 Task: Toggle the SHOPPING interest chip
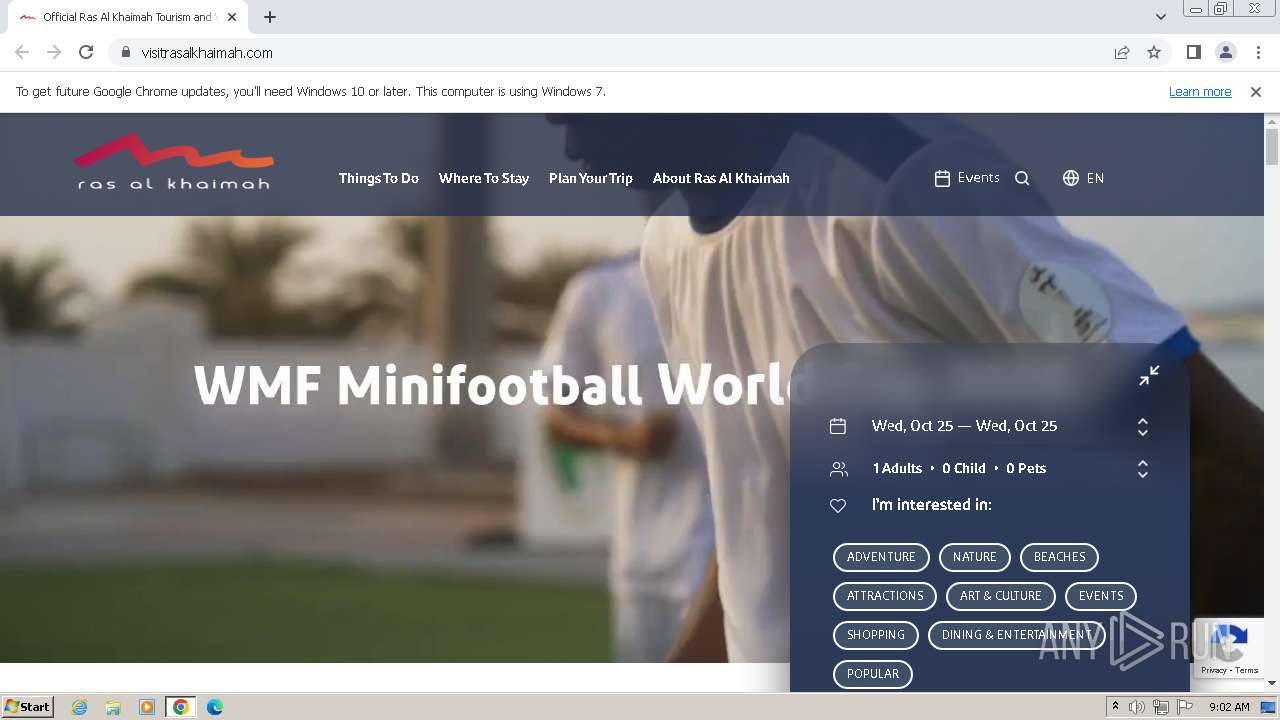876,635
